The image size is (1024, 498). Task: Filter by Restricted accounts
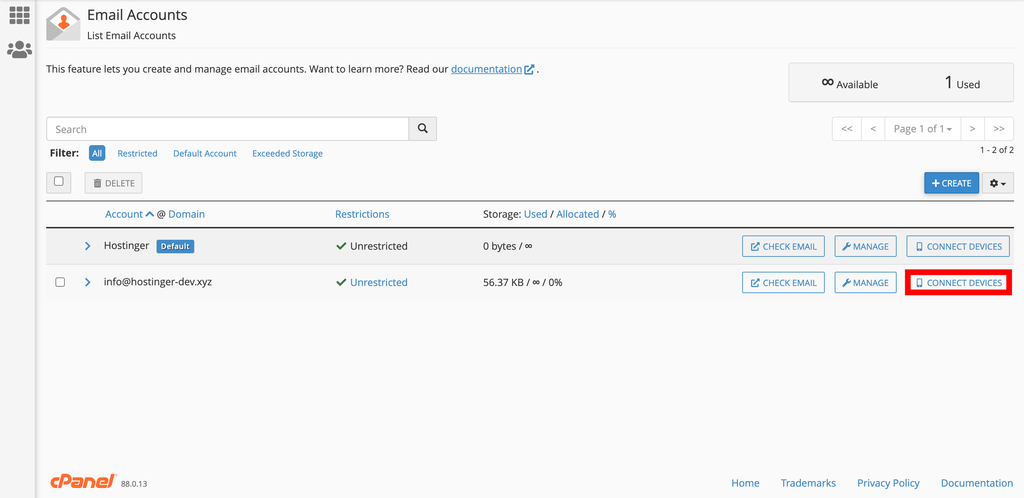(137, 154)
